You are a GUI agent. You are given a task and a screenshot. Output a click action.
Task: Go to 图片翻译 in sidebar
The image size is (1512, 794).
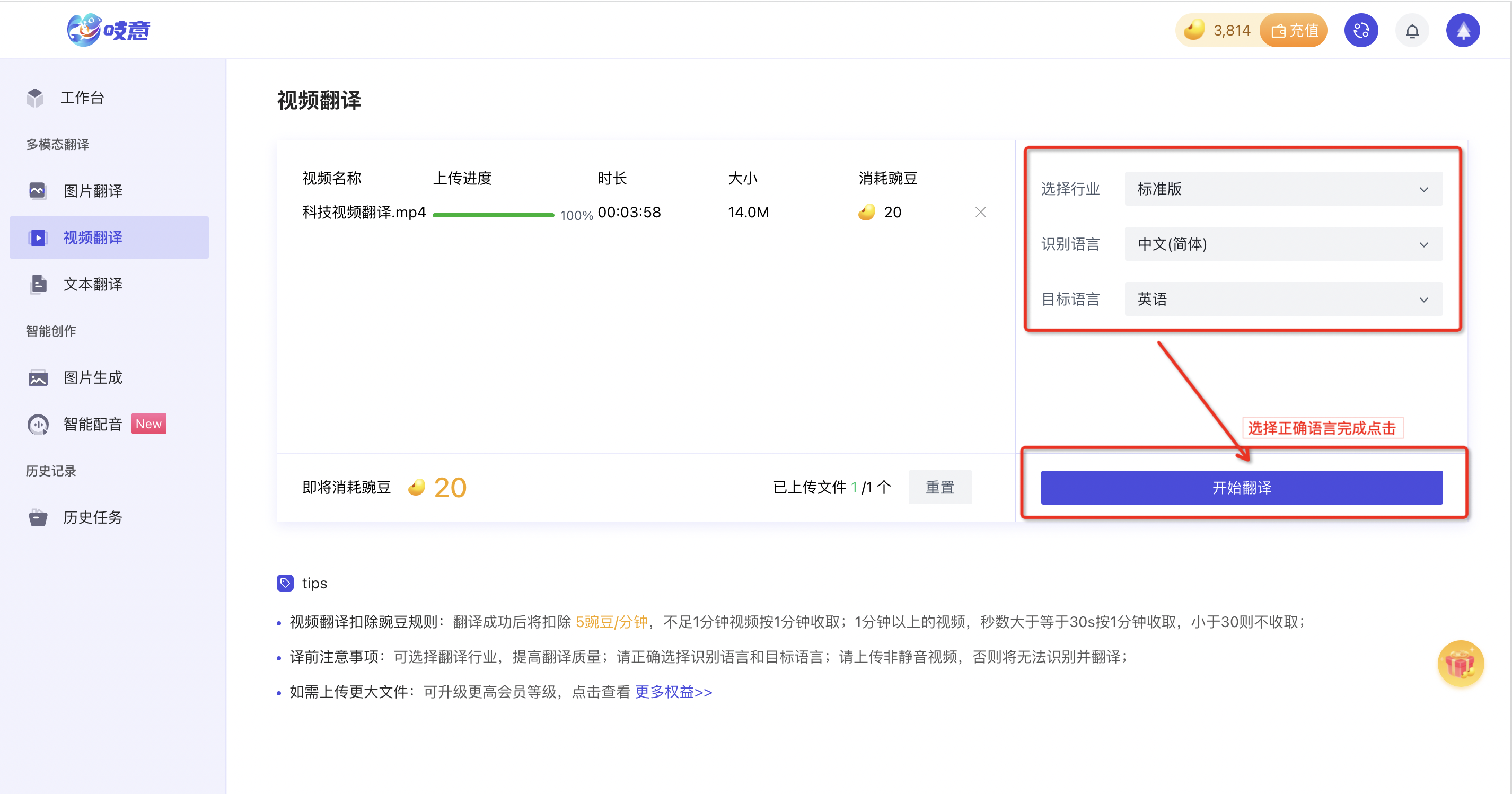click(93, 191)
